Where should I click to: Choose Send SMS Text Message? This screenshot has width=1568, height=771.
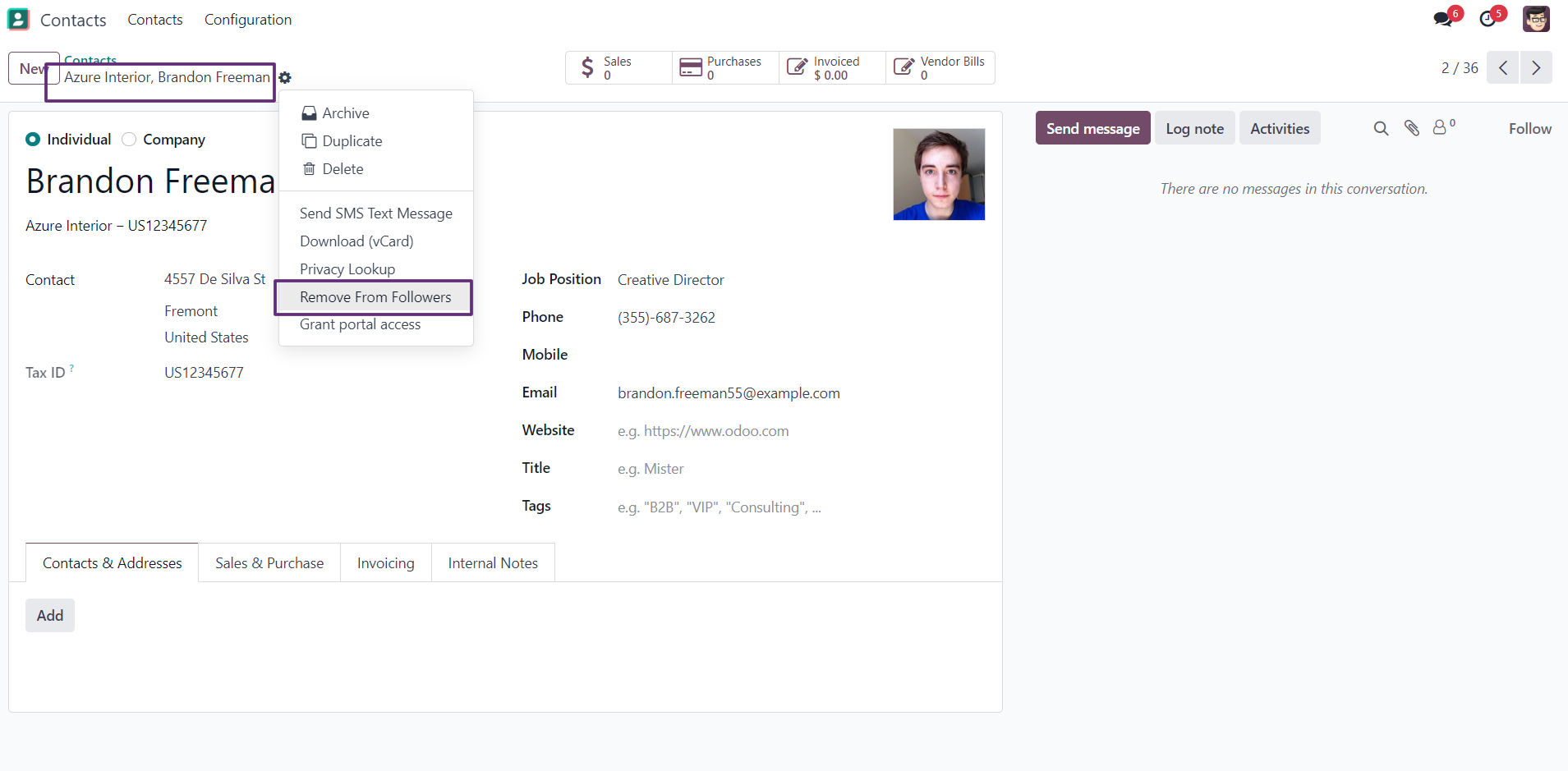(x=376, y=213)
